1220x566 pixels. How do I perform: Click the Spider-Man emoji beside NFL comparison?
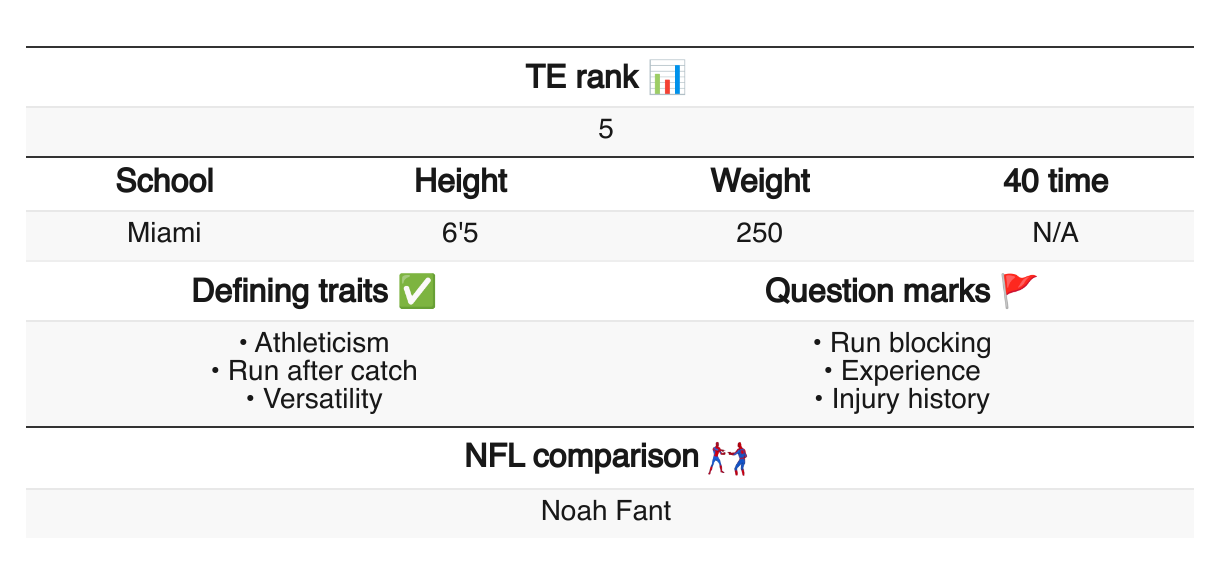[728, 458]
